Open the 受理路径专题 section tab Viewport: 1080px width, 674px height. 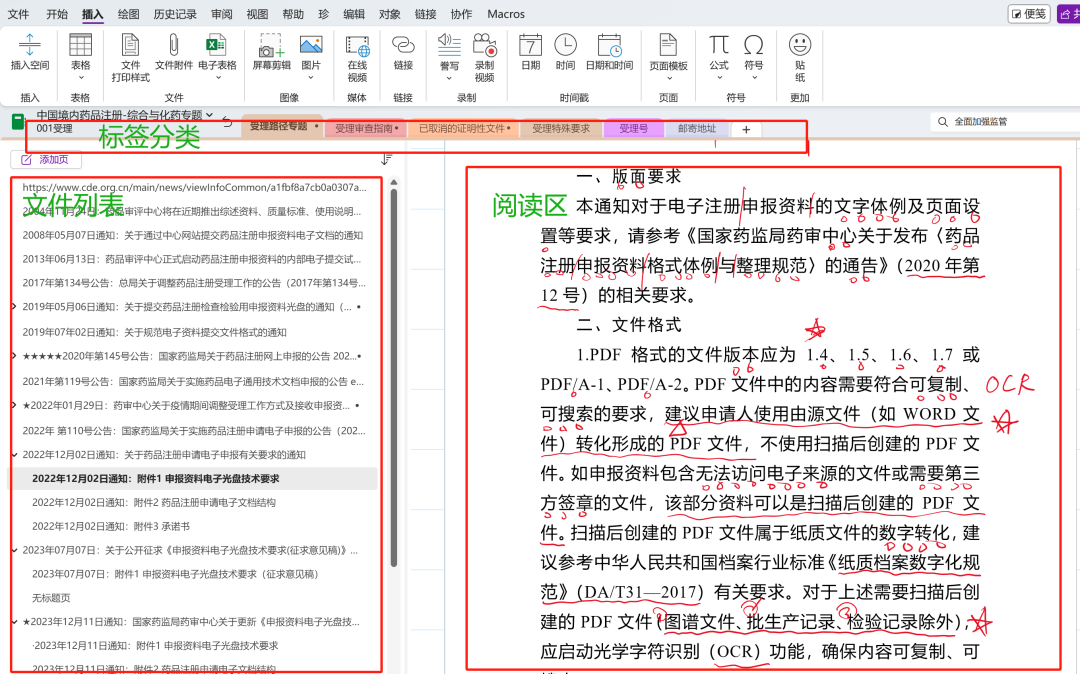pos(282,127)
